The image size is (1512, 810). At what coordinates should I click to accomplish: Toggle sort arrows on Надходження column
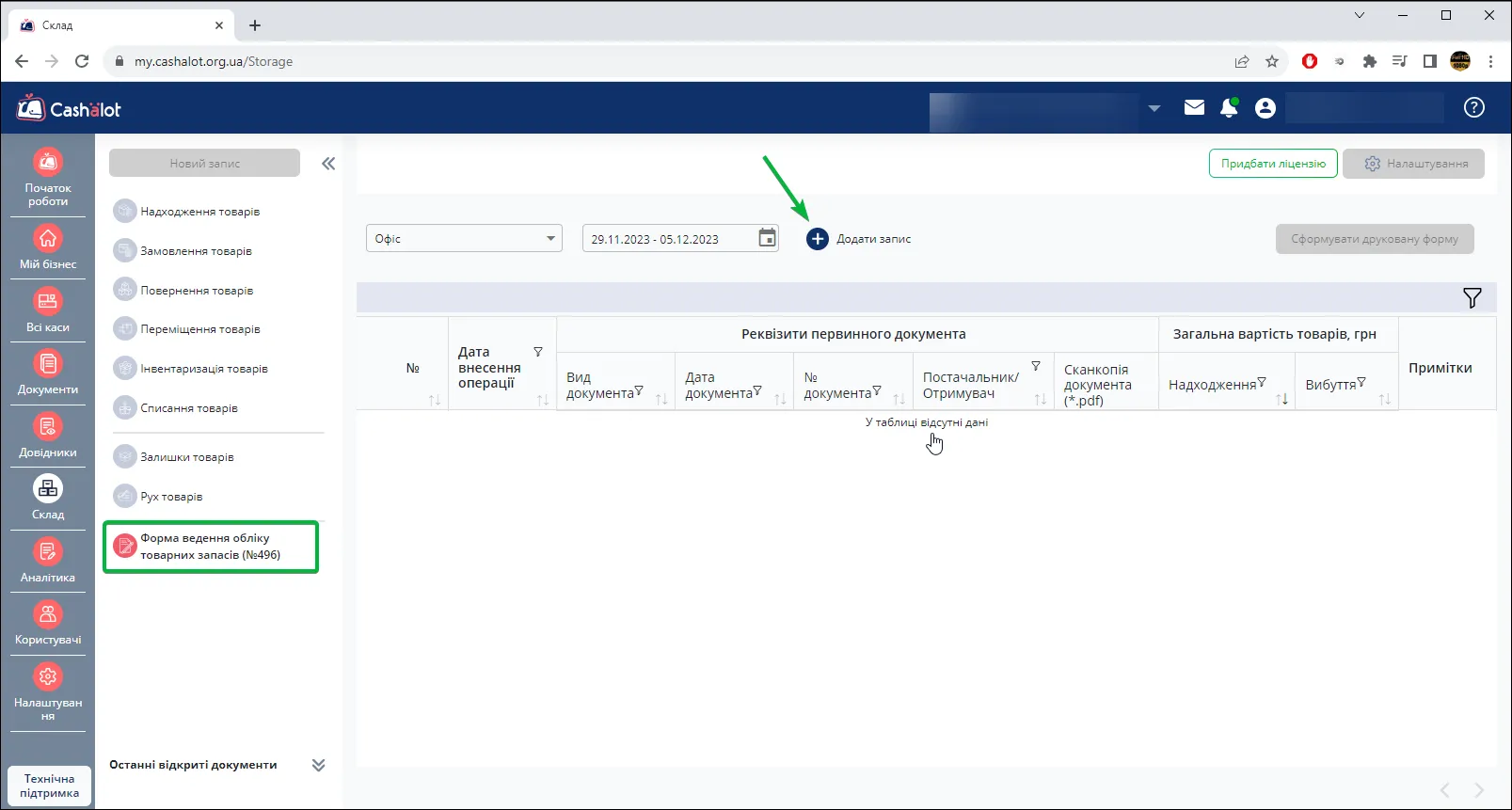1281,400
